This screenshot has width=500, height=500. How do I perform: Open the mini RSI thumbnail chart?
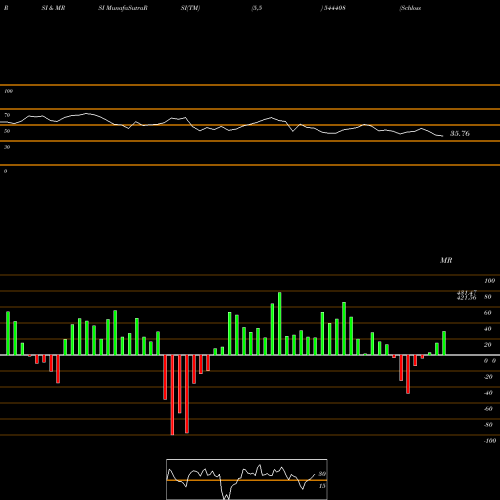click(x=247, y=479)
